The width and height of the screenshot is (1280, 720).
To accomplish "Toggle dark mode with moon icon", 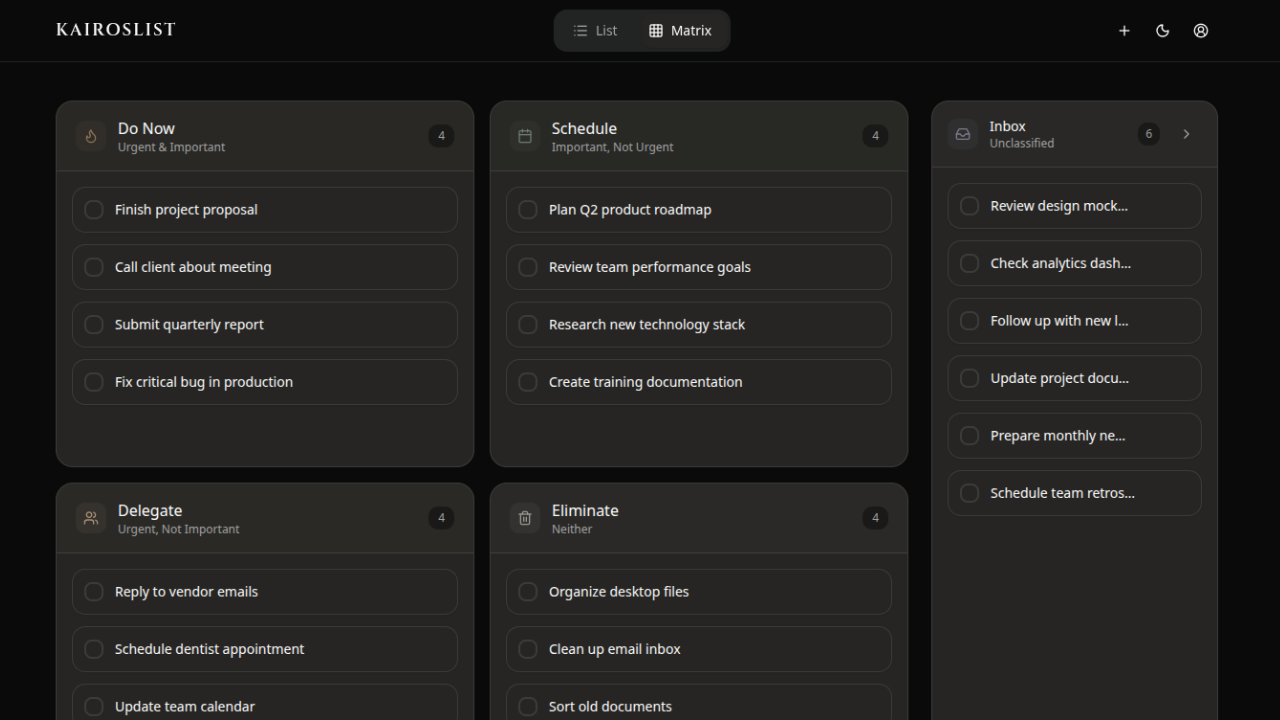I will (x=1162, y=31).
